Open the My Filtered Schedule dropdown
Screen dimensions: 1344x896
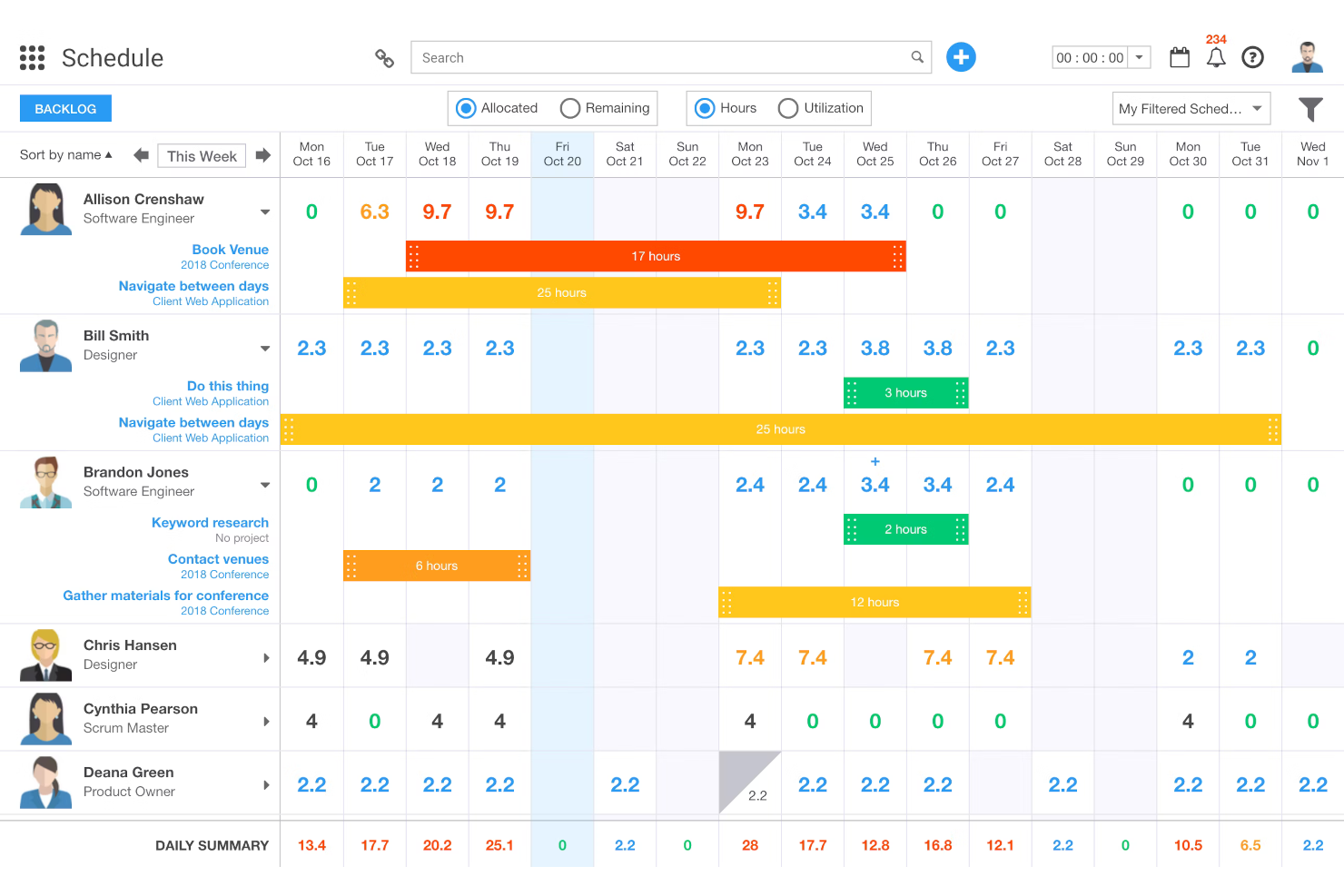1191,108
